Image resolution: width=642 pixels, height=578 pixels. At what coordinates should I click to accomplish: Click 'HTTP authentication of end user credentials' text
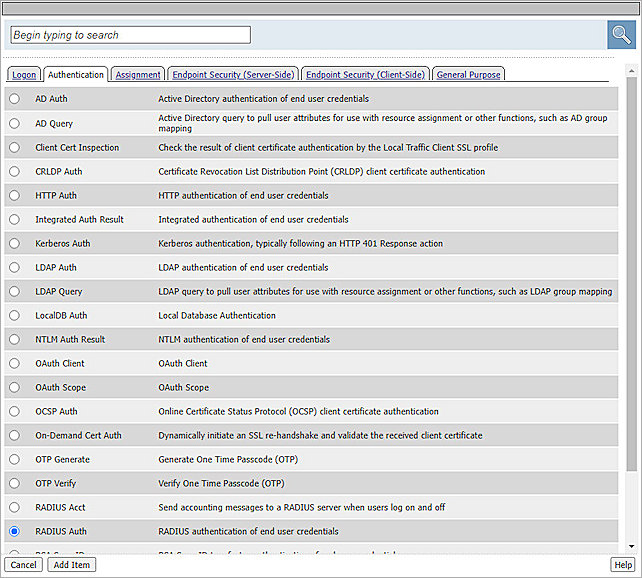tap(243, 195)
